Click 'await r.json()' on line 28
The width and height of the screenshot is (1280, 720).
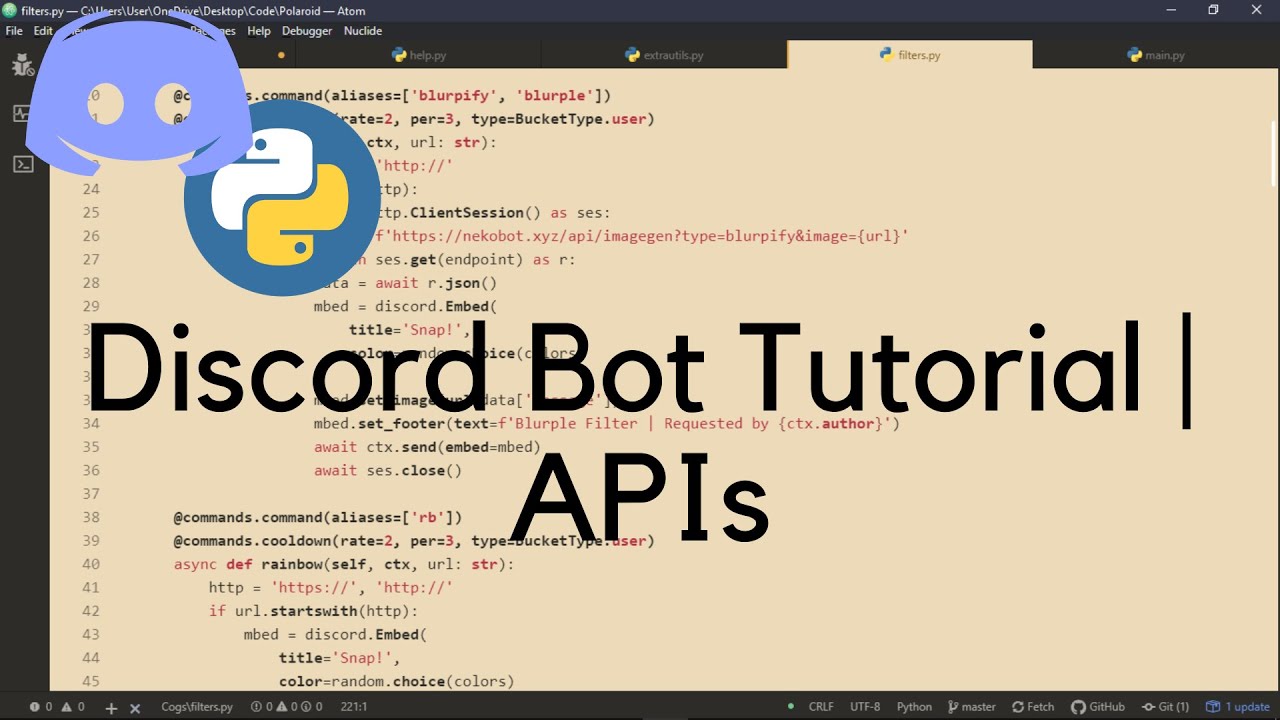click(436, 283)
